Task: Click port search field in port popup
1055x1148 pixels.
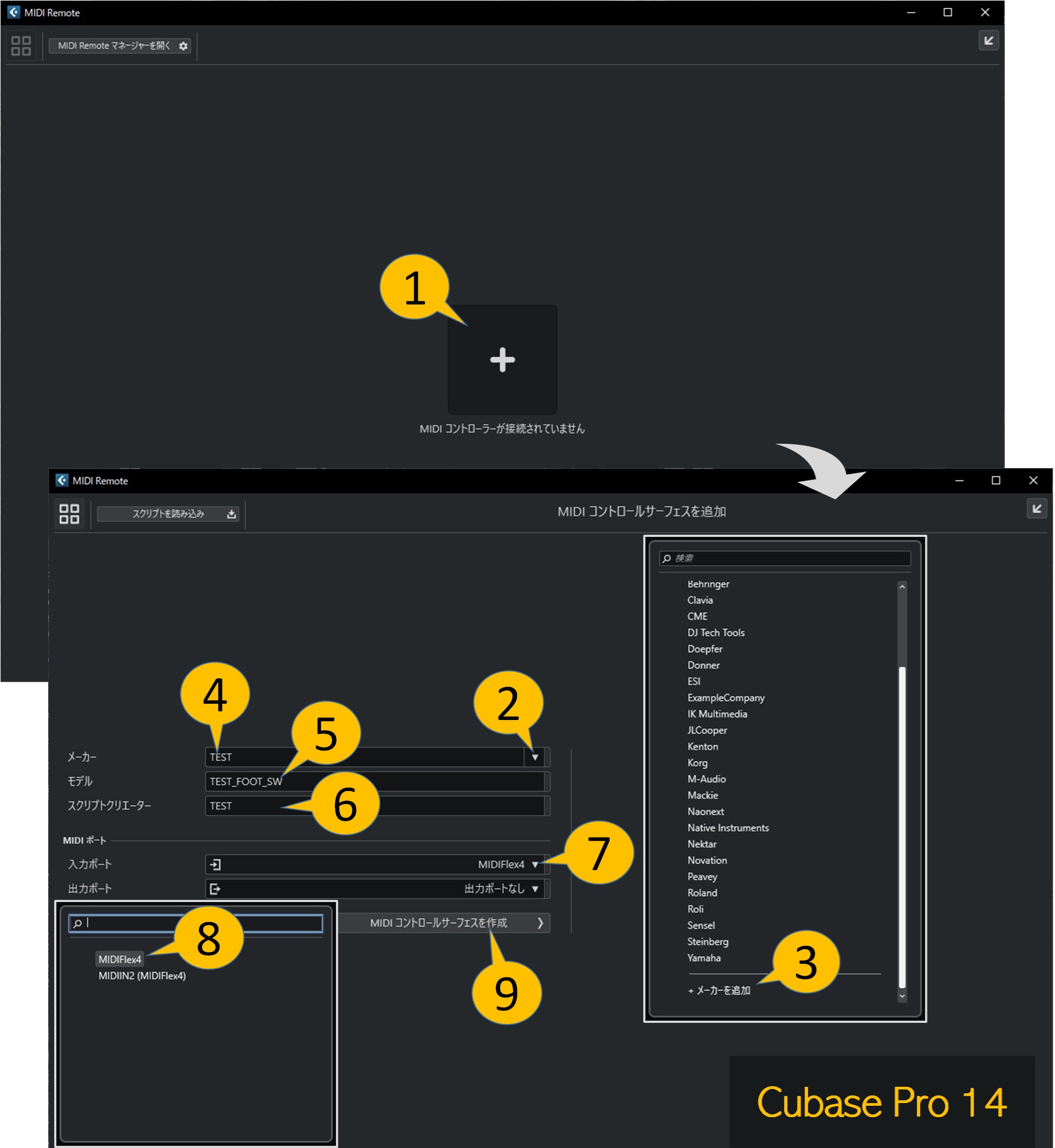Action: point(195,924)
